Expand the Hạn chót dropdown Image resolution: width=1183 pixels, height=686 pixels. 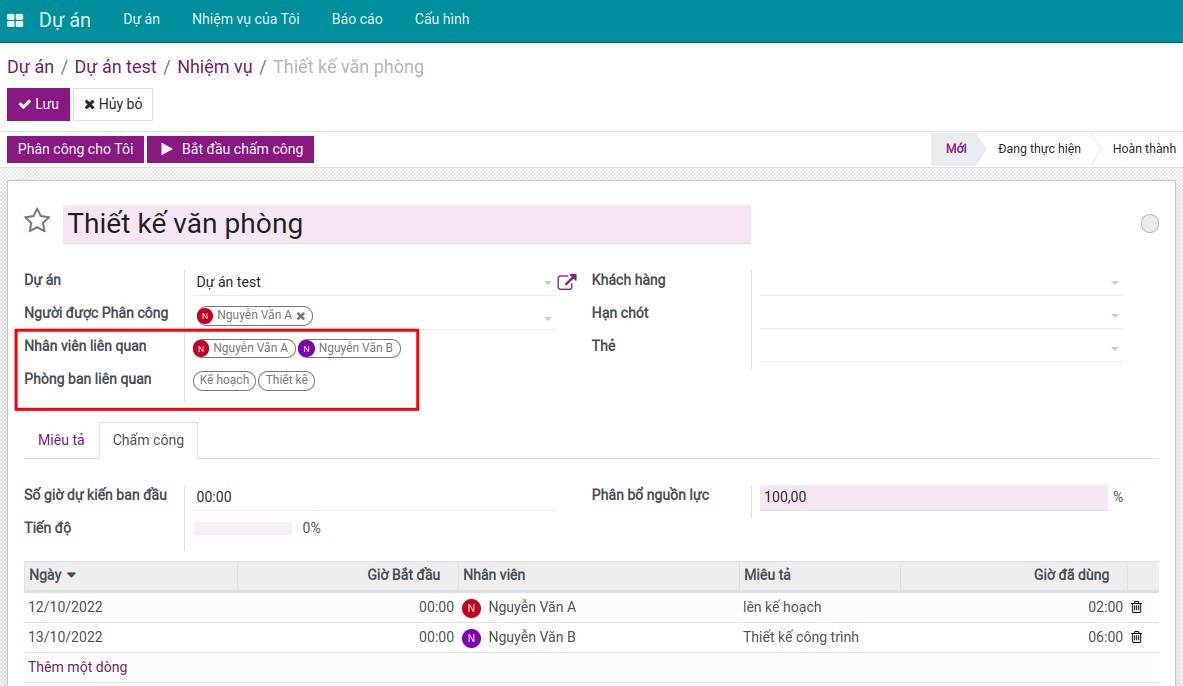coord(1114,317)
